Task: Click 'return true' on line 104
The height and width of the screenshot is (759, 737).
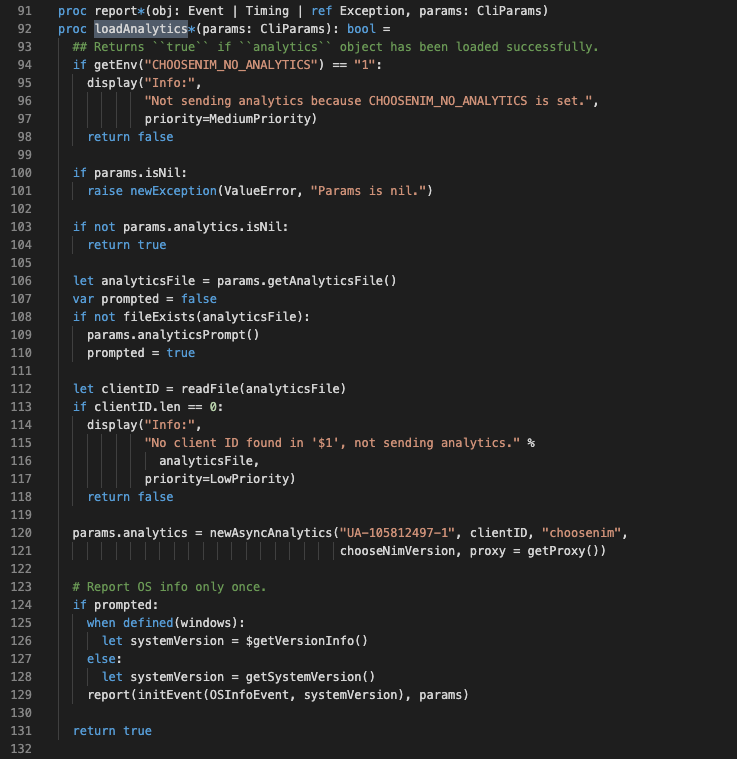Action: [127, 245]
